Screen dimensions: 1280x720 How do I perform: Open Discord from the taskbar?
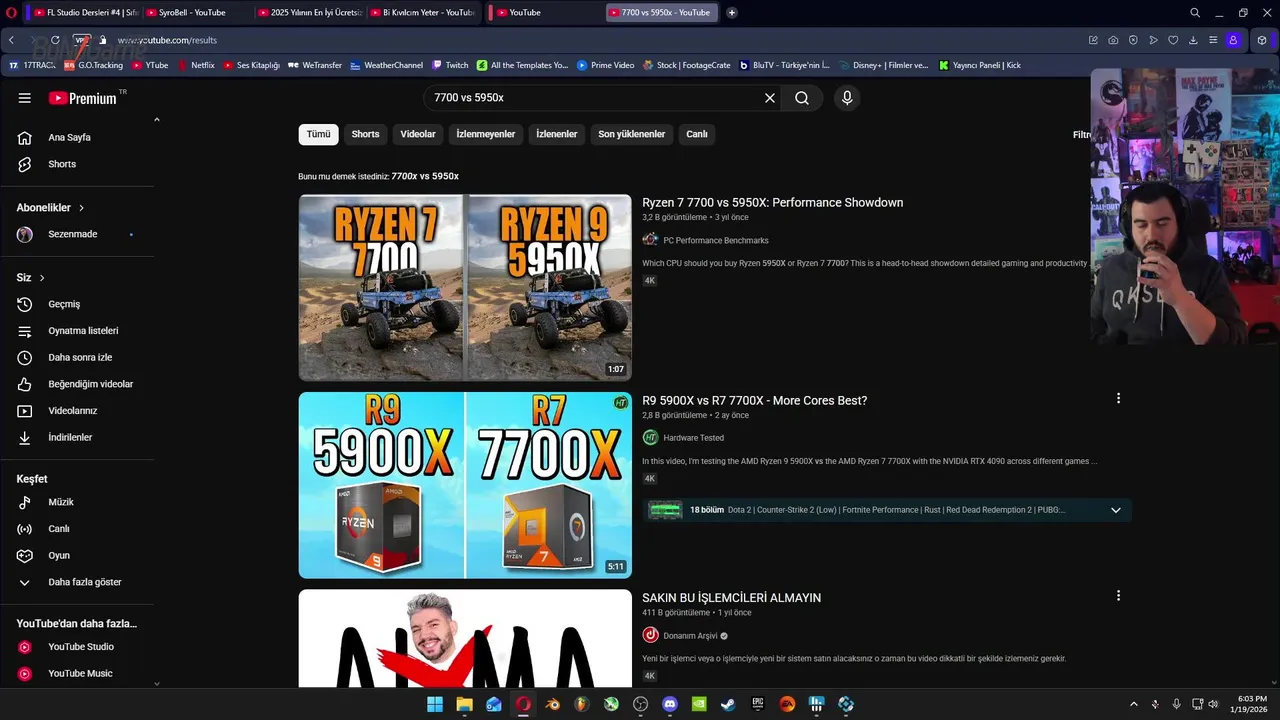pyautogui.click(x=670, y=704)
